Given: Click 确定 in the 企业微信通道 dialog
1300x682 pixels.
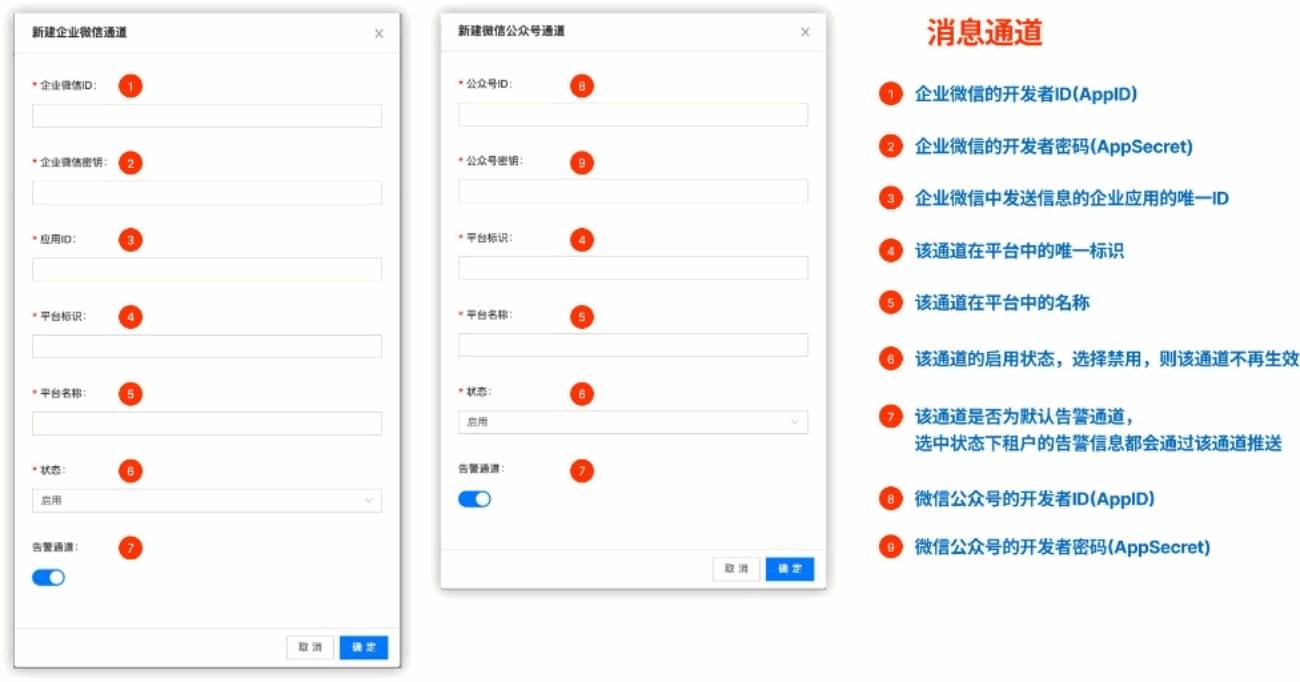Looking at the screenshot, I should click(364, 647).
